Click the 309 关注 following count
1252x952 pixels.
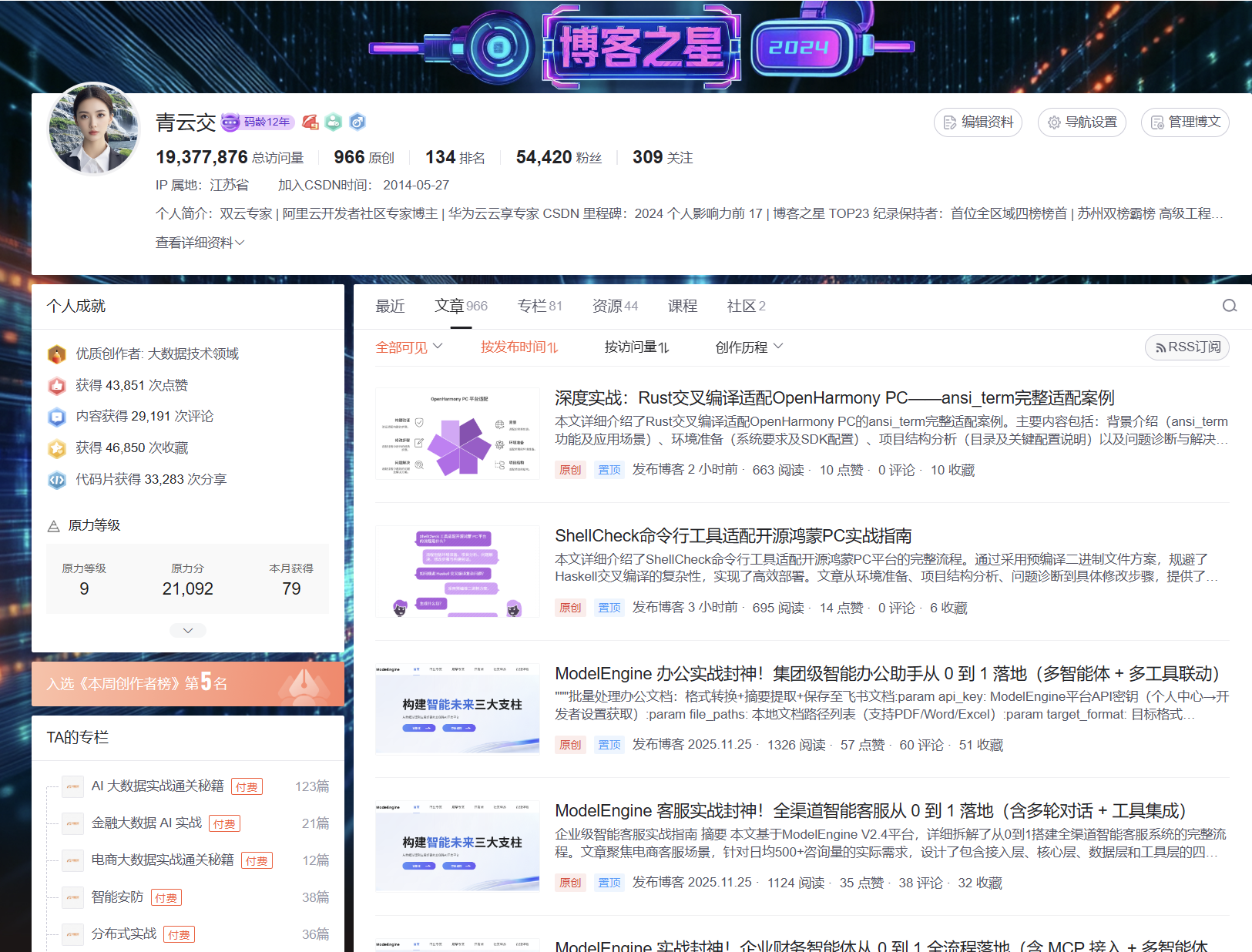pos(663,158)
